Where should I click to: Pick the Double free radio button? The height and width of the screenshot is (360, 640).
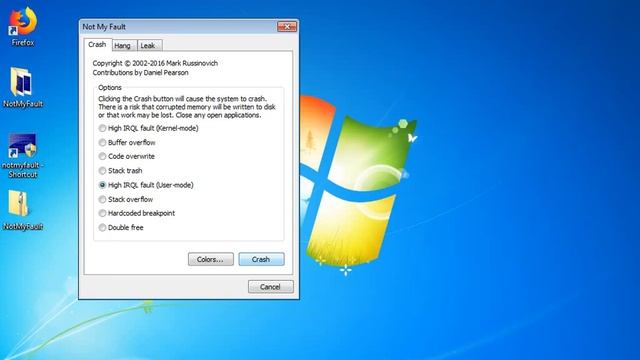click(121, 227)
